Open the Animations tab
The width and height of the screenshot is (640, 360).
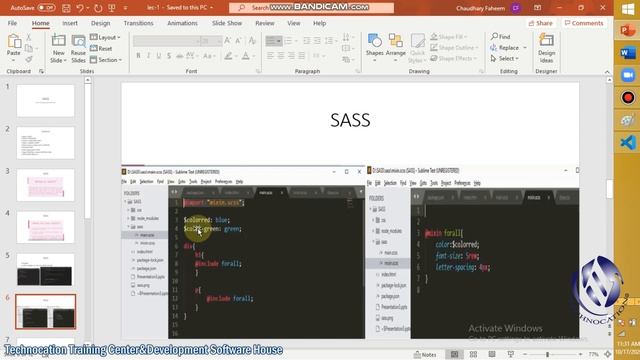(x=182, y=23)
